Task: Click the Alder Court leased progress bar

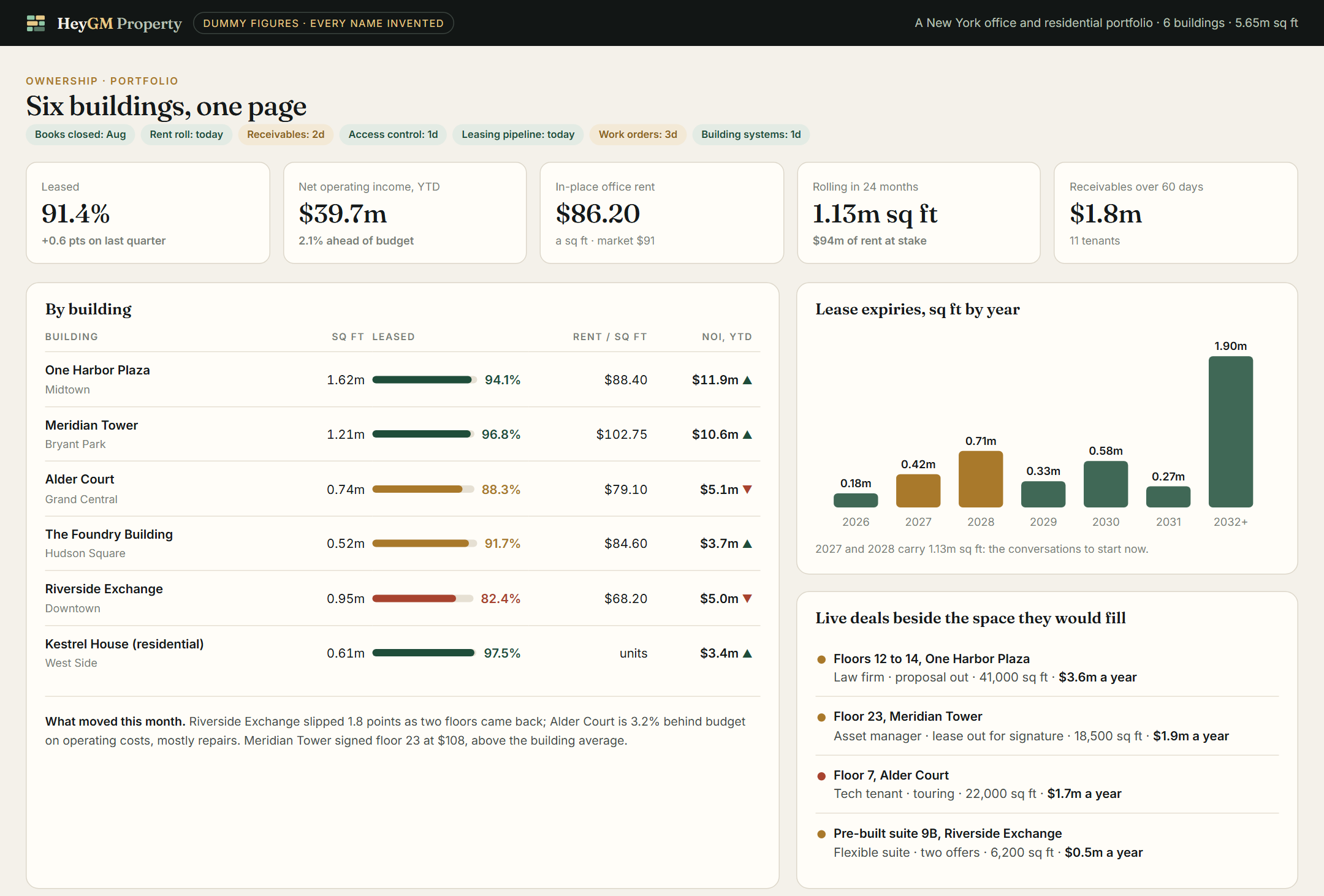Action: coord(423,489)
